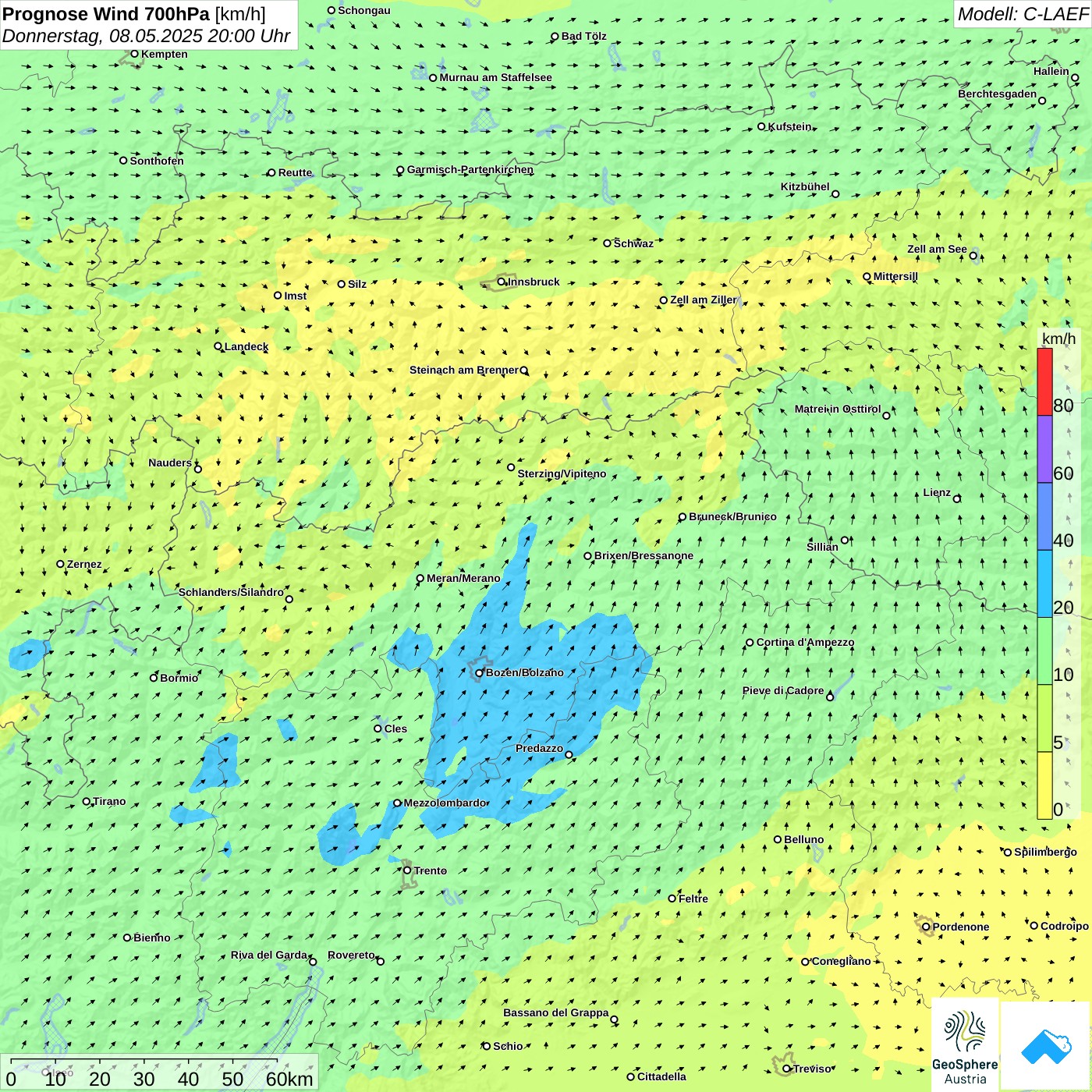The height and width of the screenshot is (1092, 1092).
Task: Select the Codroipo label
Action: 1064,926
